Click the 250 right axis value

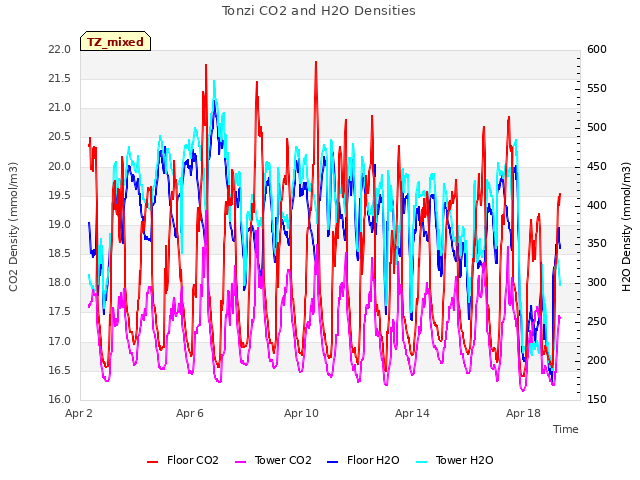coord(597,322)
